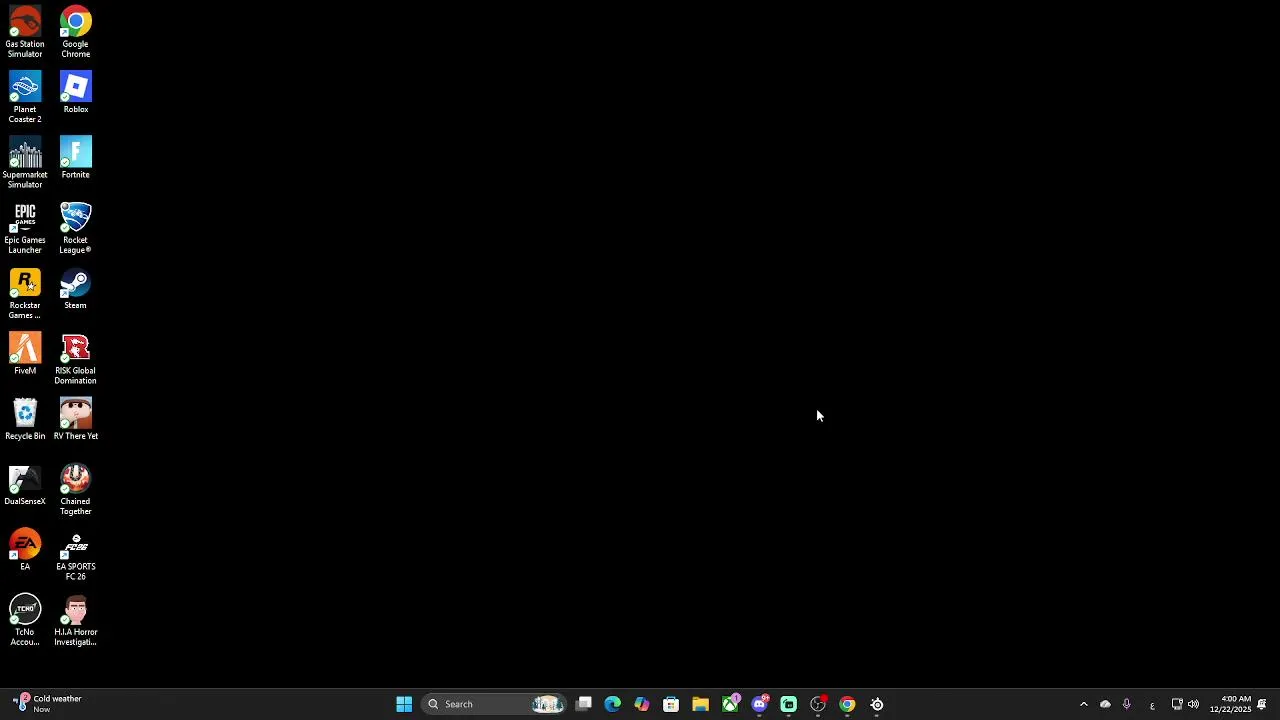Open the clock showing 4:00 AM
The image size is (1280, 720).
pyautogui.click(x=1230, y=704)
